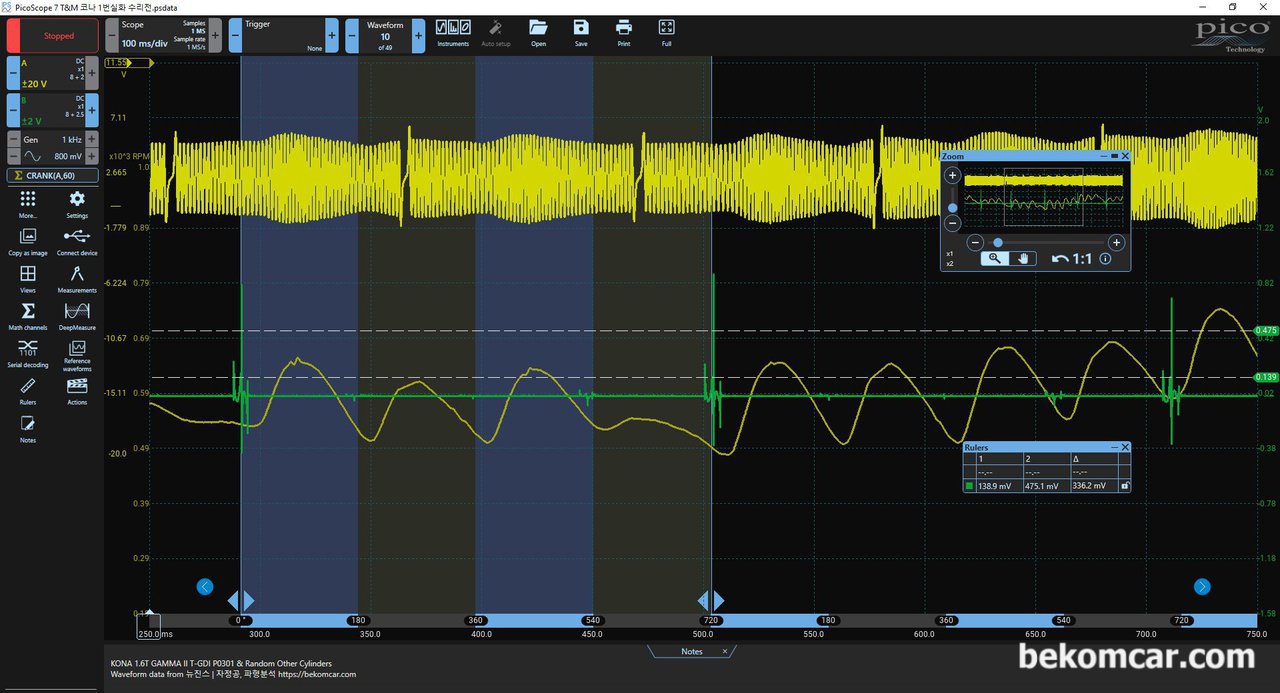This screenshot has height=693, width=1280.
Task: Open CRANK(A,60) math channel options
Action: click(52, 176)
